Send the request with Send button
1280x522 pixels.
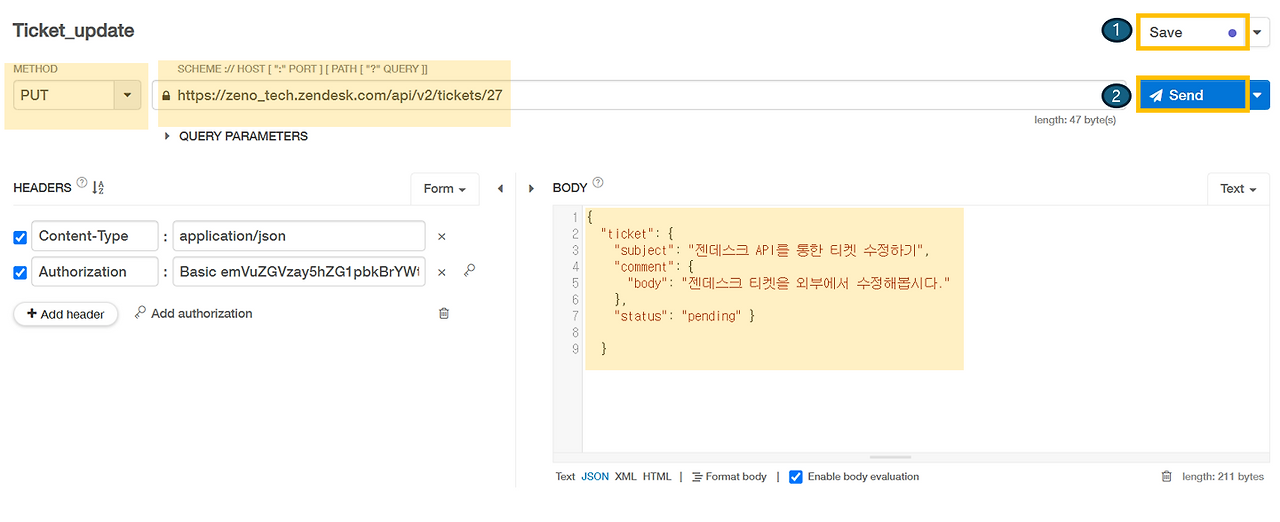coord(1192,95)
